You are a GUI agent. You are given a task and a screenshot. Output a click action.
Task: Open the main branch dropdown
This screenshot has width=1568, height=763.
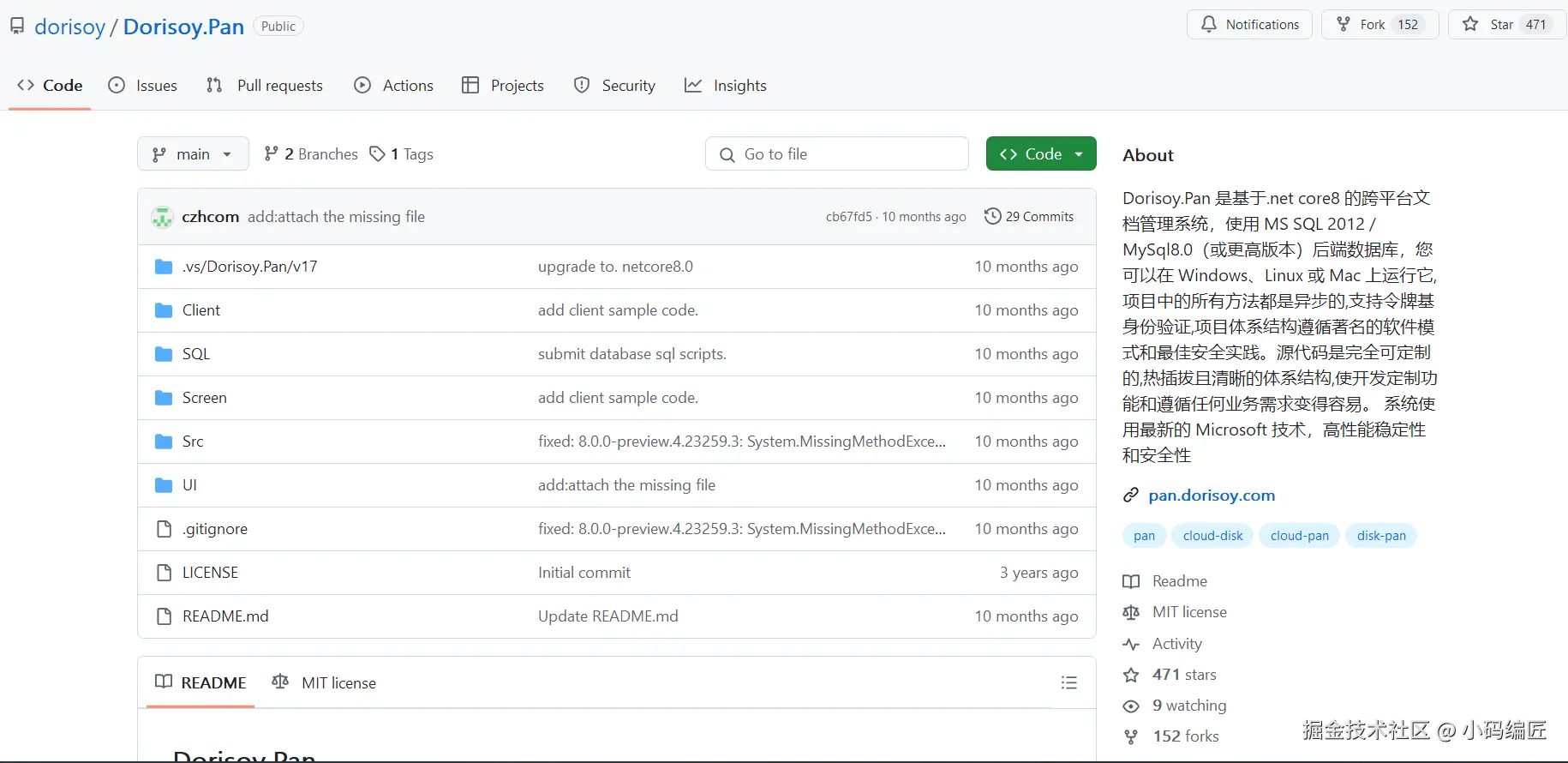(x=193, y=154)
